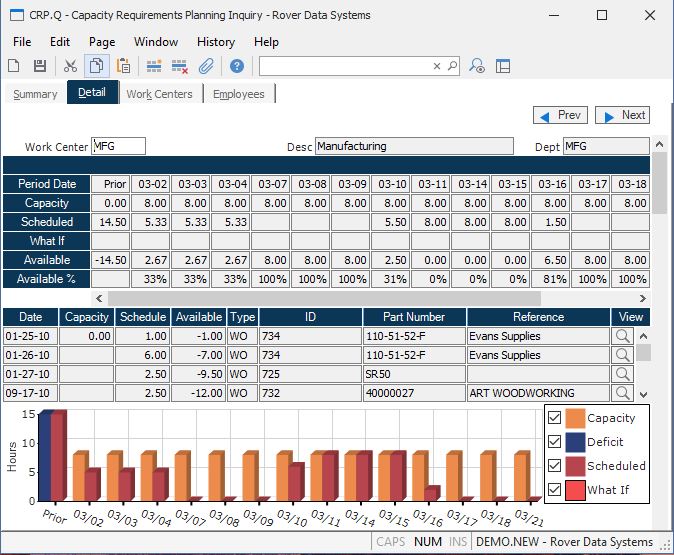The height and width of the screenshot is (555, 674).
Task: Toggle the Capacity series checkbox
Action: click(555, 418)
